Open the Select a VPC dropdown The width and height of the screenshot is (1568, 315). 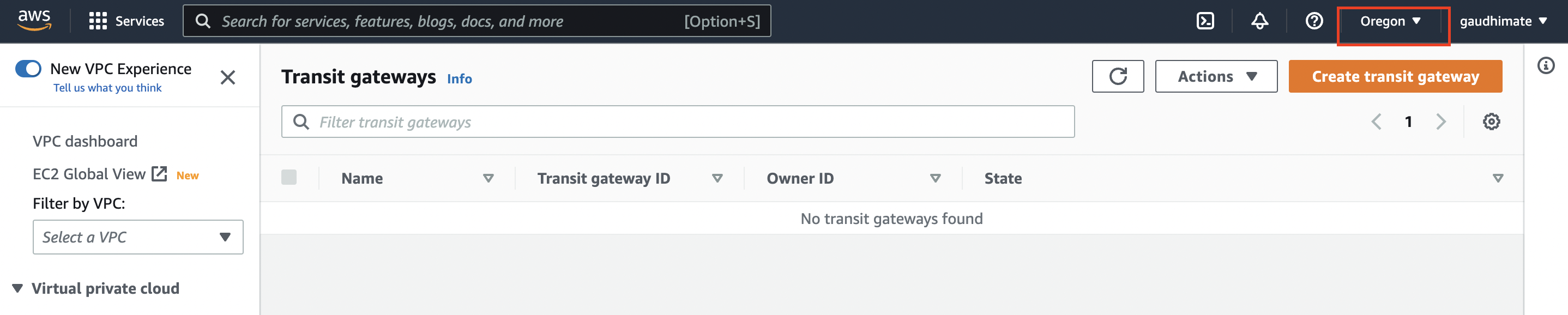(x=138, y=237)
